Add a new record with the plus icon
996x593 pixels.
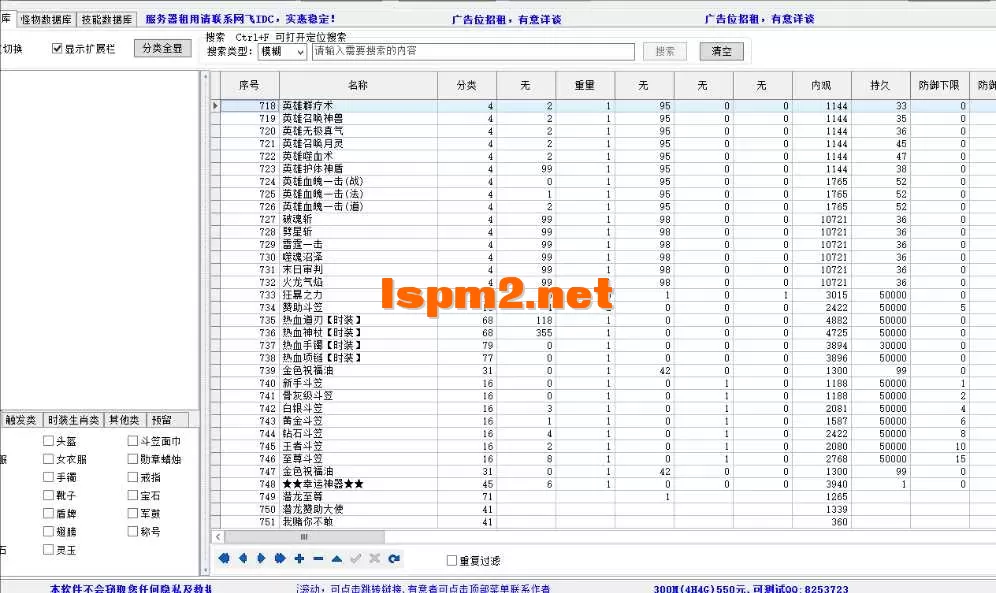[300, 559]
